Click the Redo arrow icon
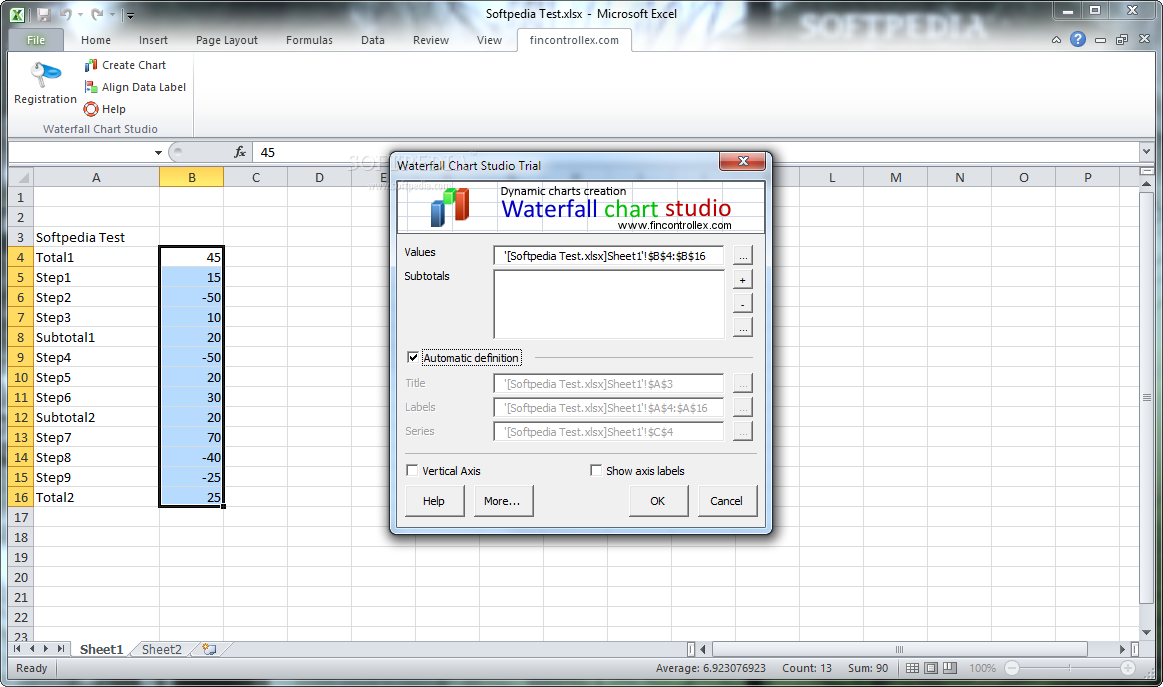This screenshot has height=687, width=1163. coord(97,14)
